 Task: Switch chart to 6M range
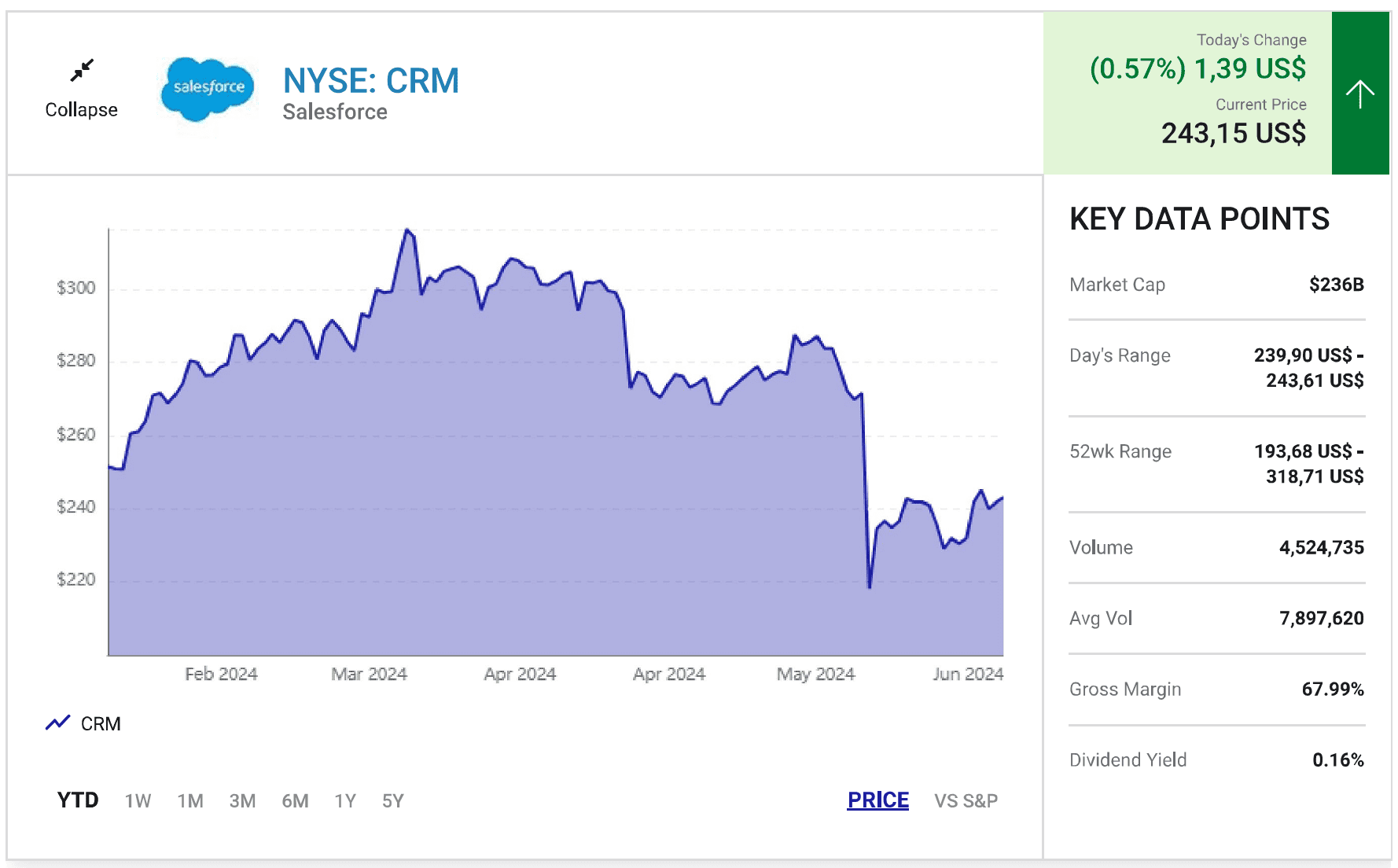pyautogui.click(x=295, y=801)
